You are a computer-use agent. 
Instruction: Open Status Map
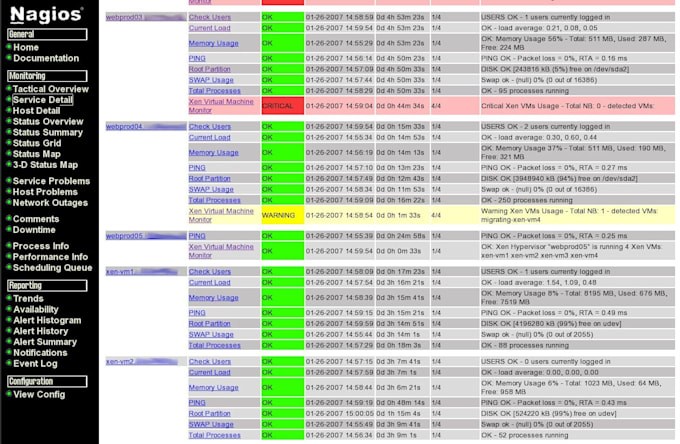coord(37,154)
